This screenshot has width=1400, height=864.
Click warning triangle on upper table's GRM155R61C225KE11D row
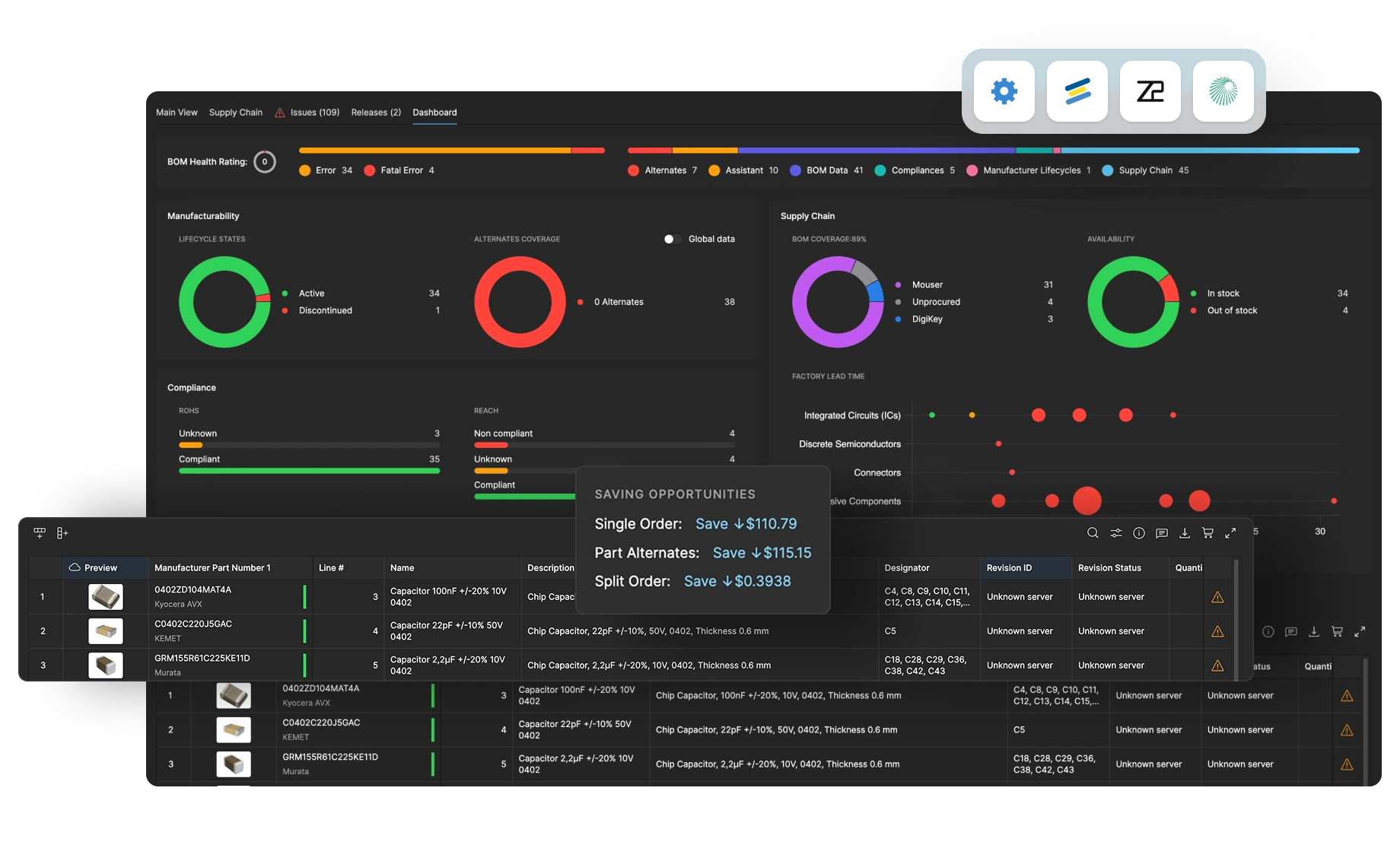point(1217,665)
